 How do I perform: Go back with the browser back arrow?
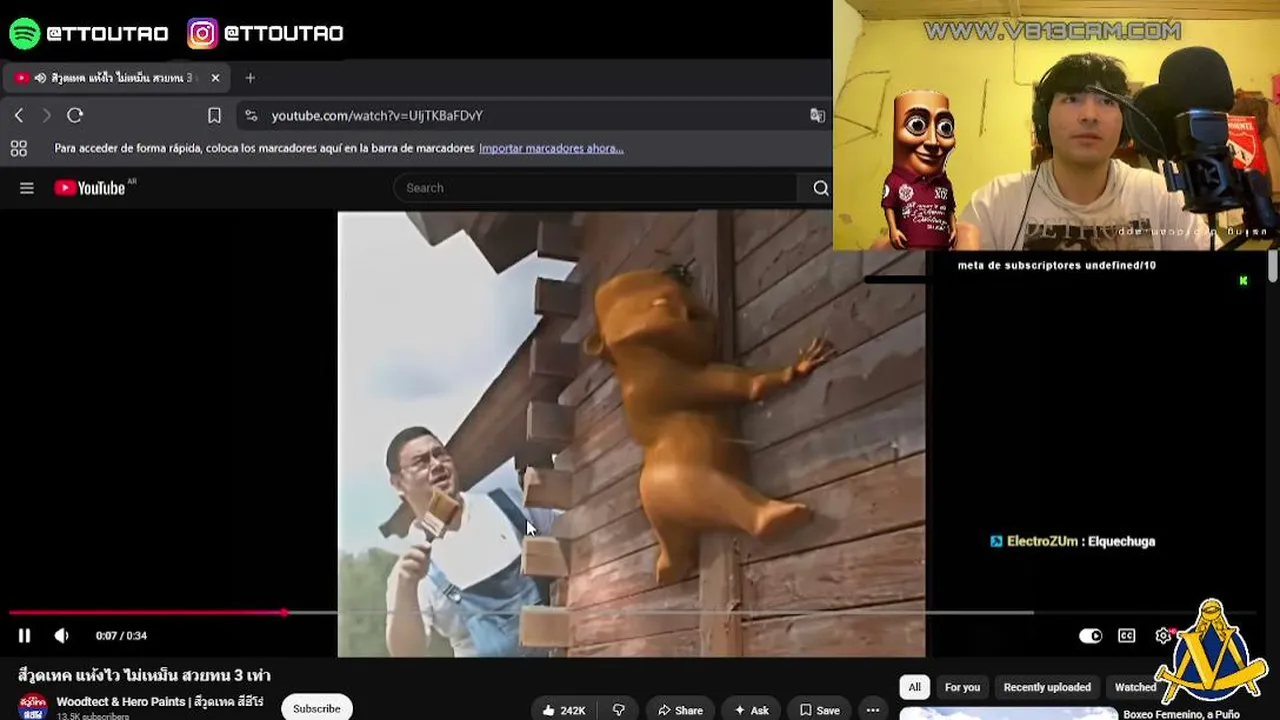[19, 116]
